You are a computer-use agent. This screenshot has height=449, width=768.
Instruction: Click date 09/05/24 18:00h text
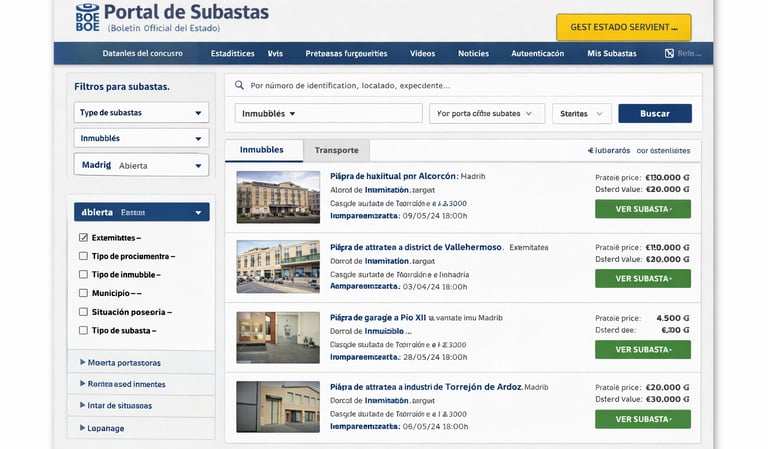[435, 216]
